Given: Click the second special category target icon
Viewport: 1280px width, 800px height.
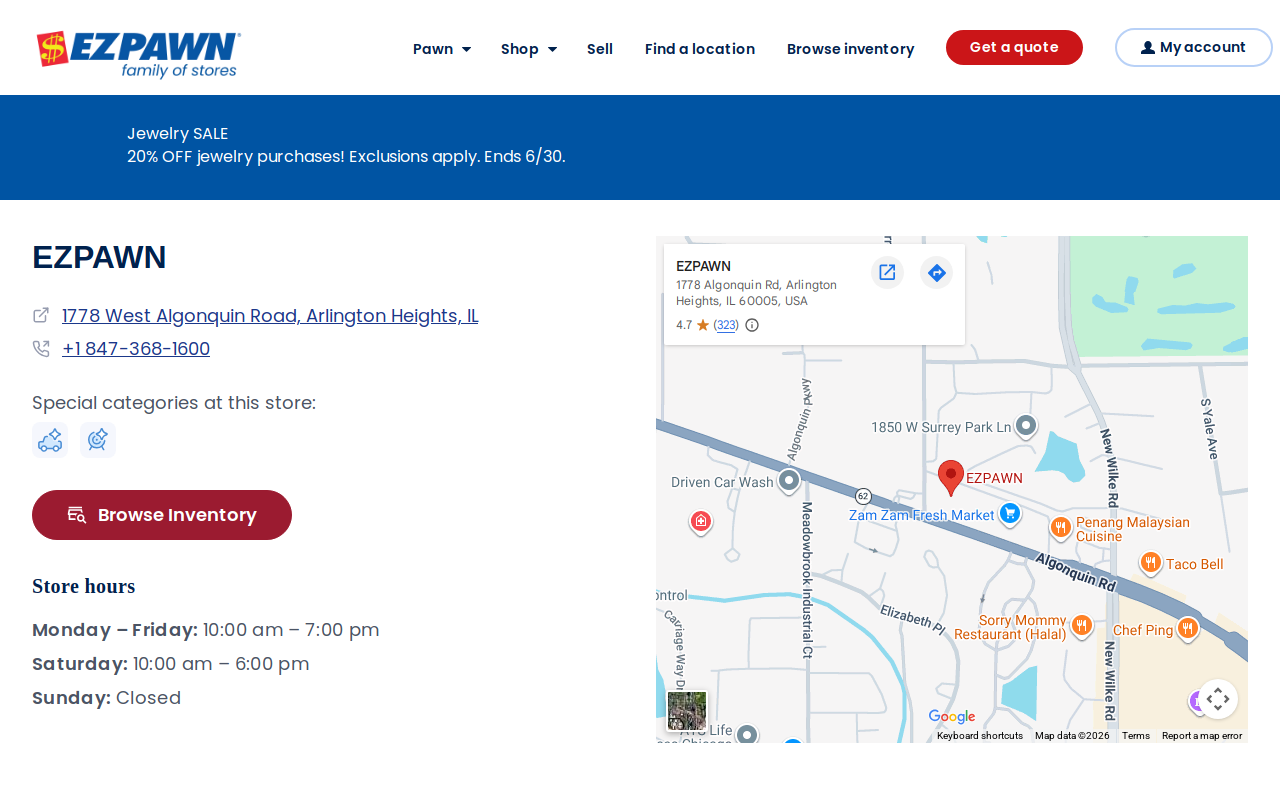Looking at the screenshot, I should pos(98,440).
